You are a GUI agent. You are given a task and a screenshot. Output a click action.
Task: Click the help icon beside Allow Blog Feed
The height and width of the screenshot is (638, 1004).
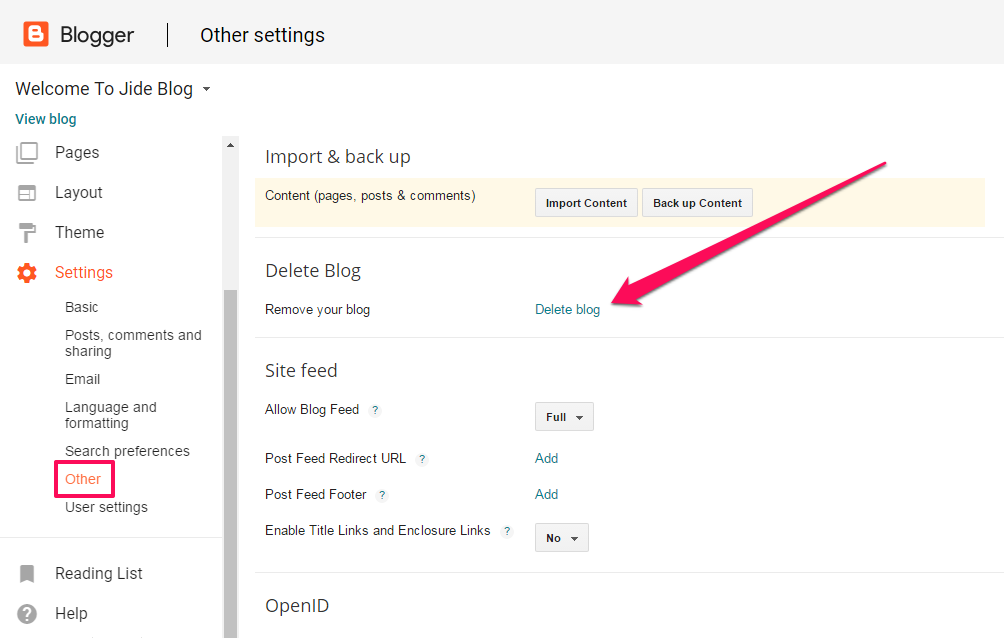375,410
